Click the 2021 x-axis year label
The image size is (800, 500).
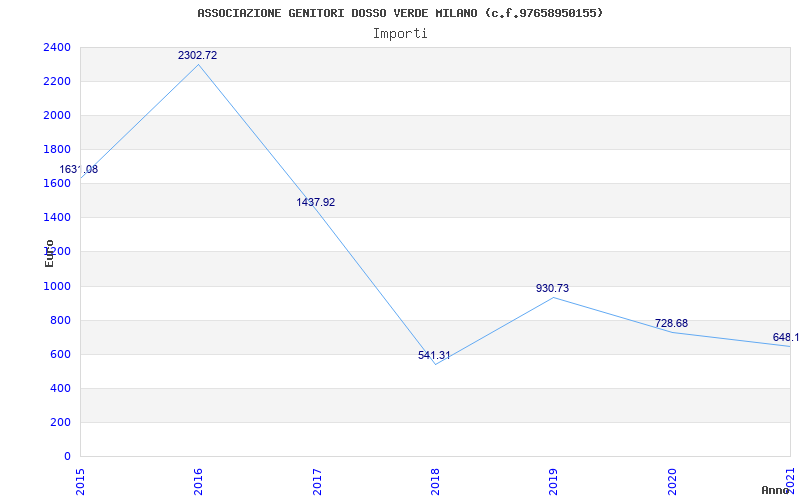[790, 482]
